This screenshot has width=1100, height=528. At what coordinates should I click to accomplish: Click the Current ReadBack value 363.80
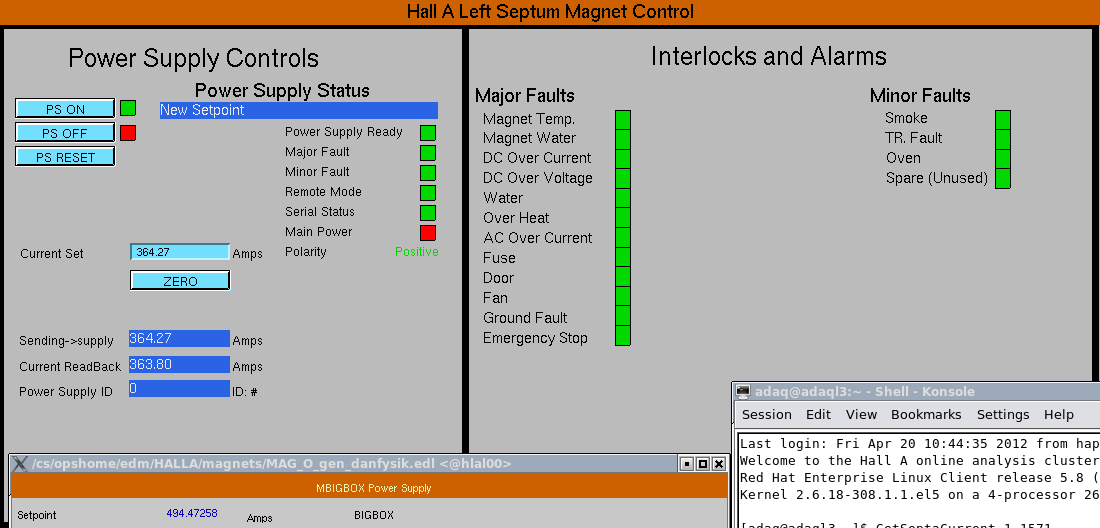point(180,365)
